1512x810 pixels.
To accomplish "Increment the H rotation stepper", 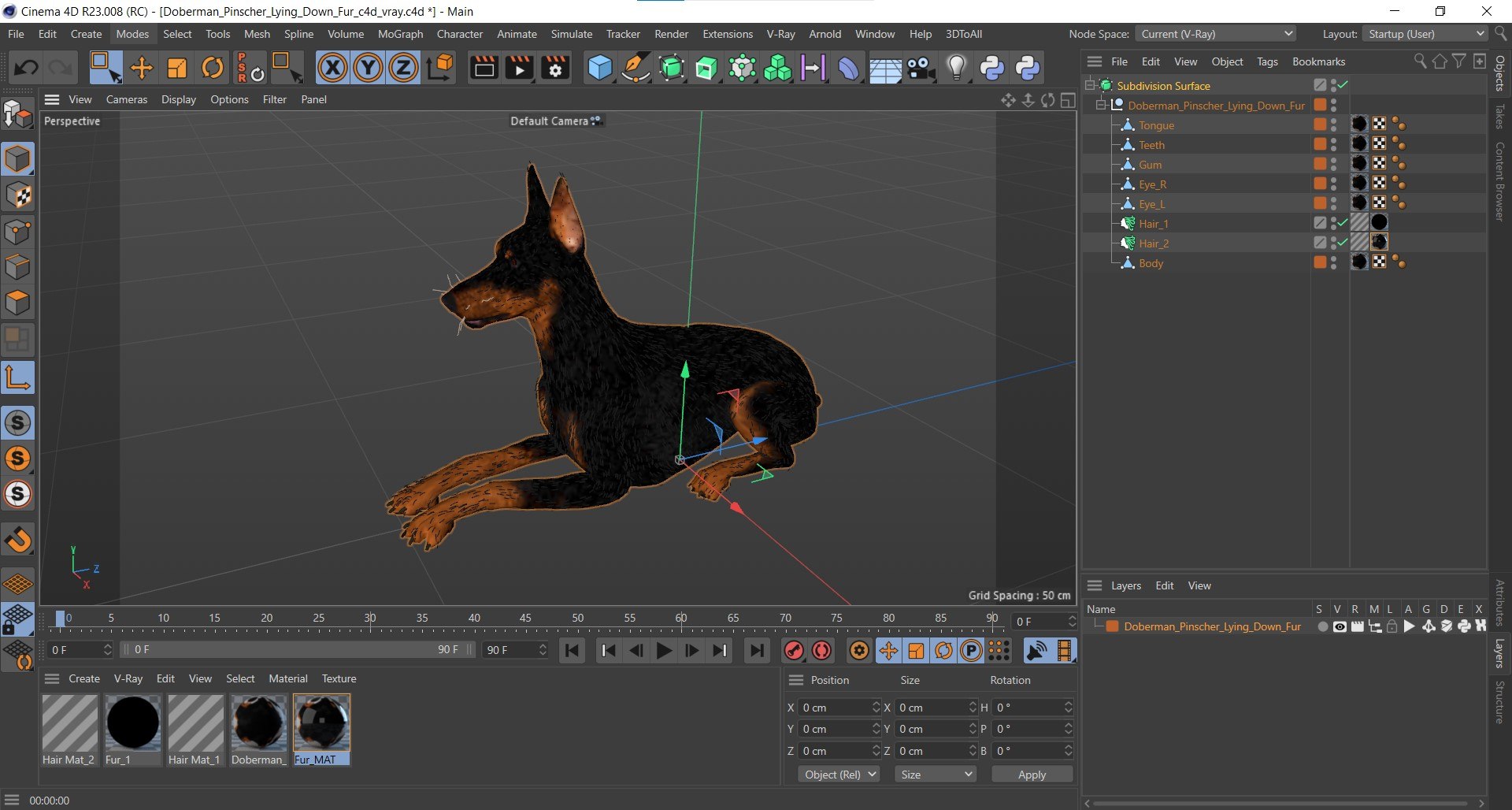I will (1068, 704).
